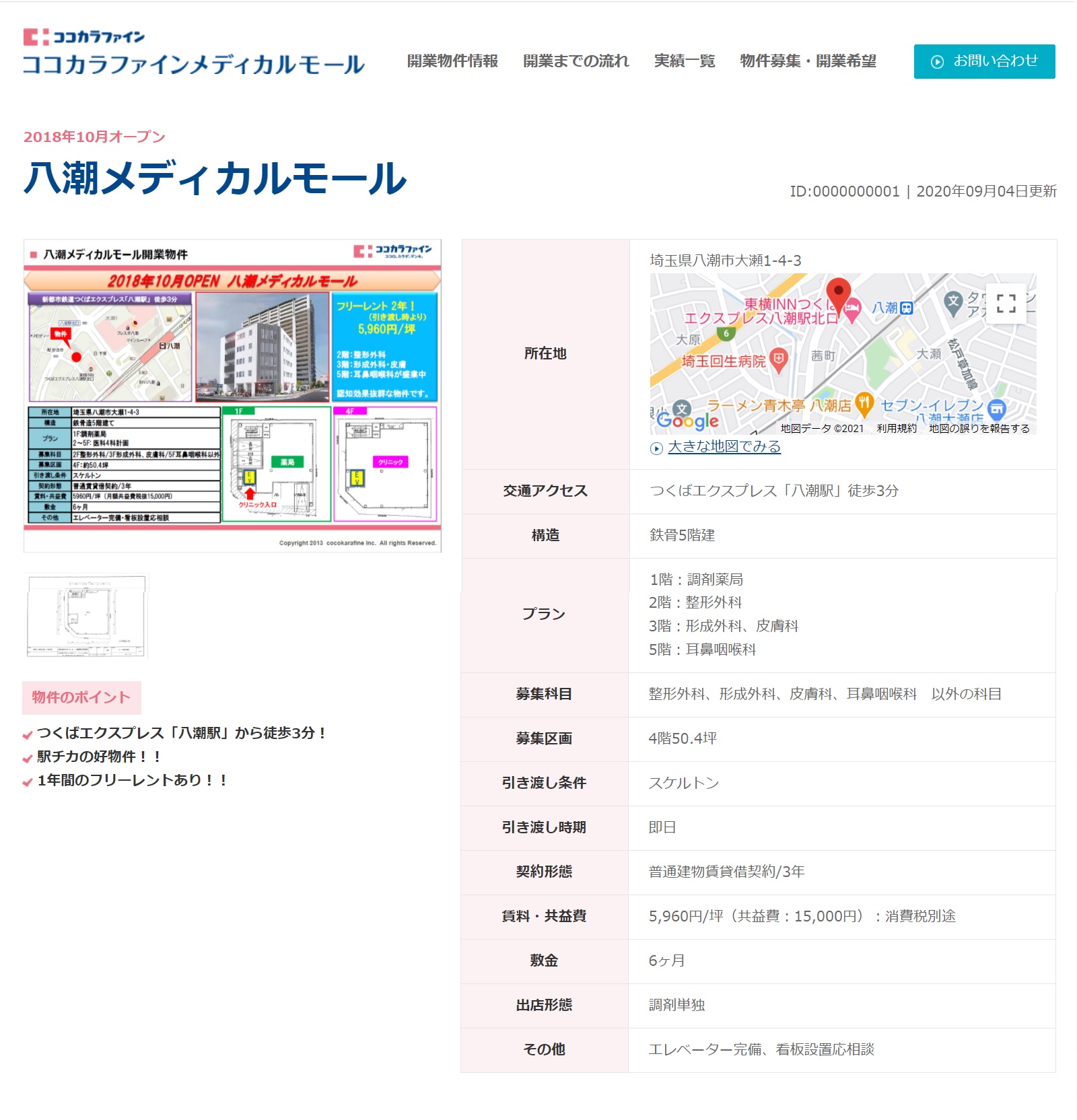This screenshot has width=1077, height=1120.
Task: Click checkmark icon beside つくばエクスプレス bullet
Action: (28, 735)
